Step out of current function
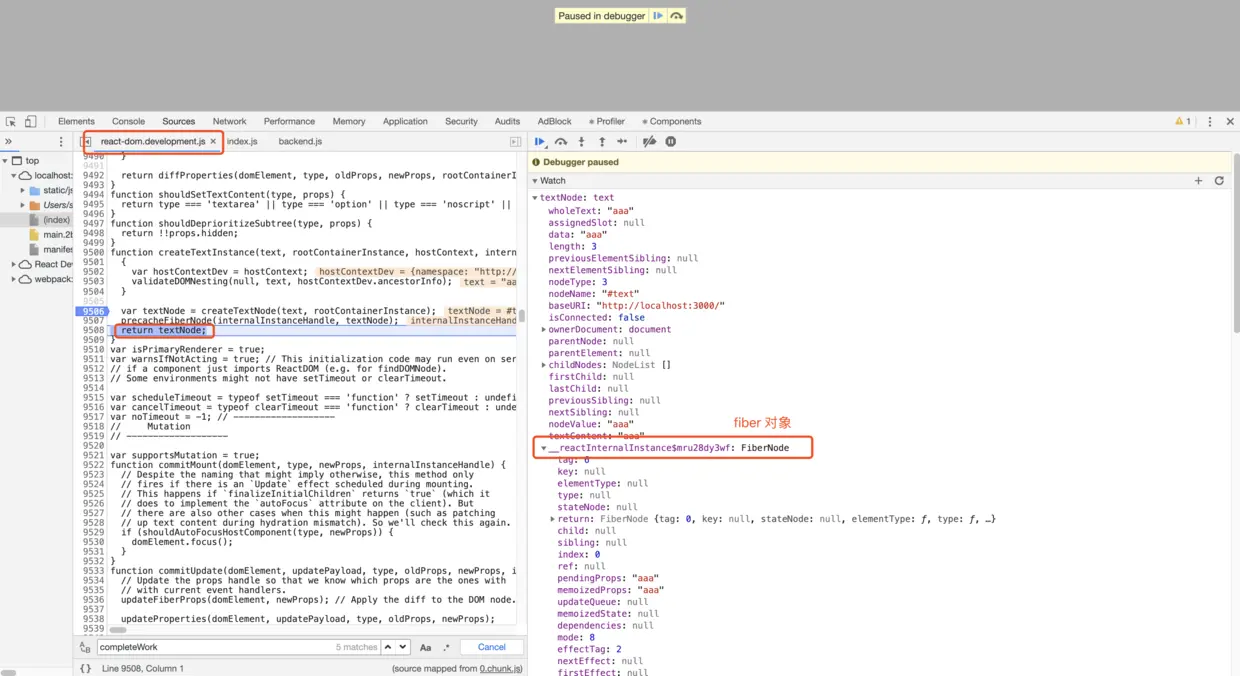The height and width of the screenshot is (676, 1240). [x=602, y=142]
